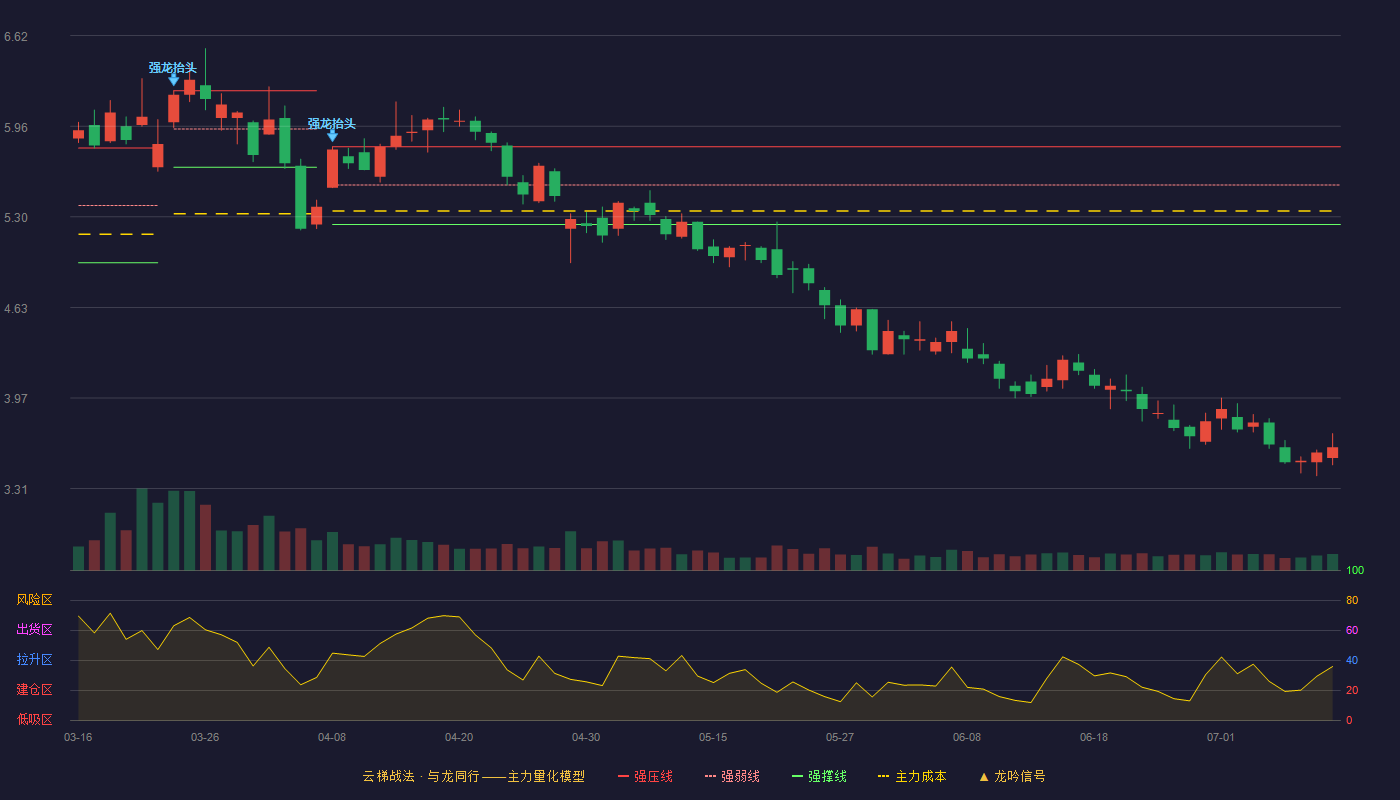Click the 20 indicator scale label
Viewport: 1400px width, 800px height.
[x=1352, y=690]
